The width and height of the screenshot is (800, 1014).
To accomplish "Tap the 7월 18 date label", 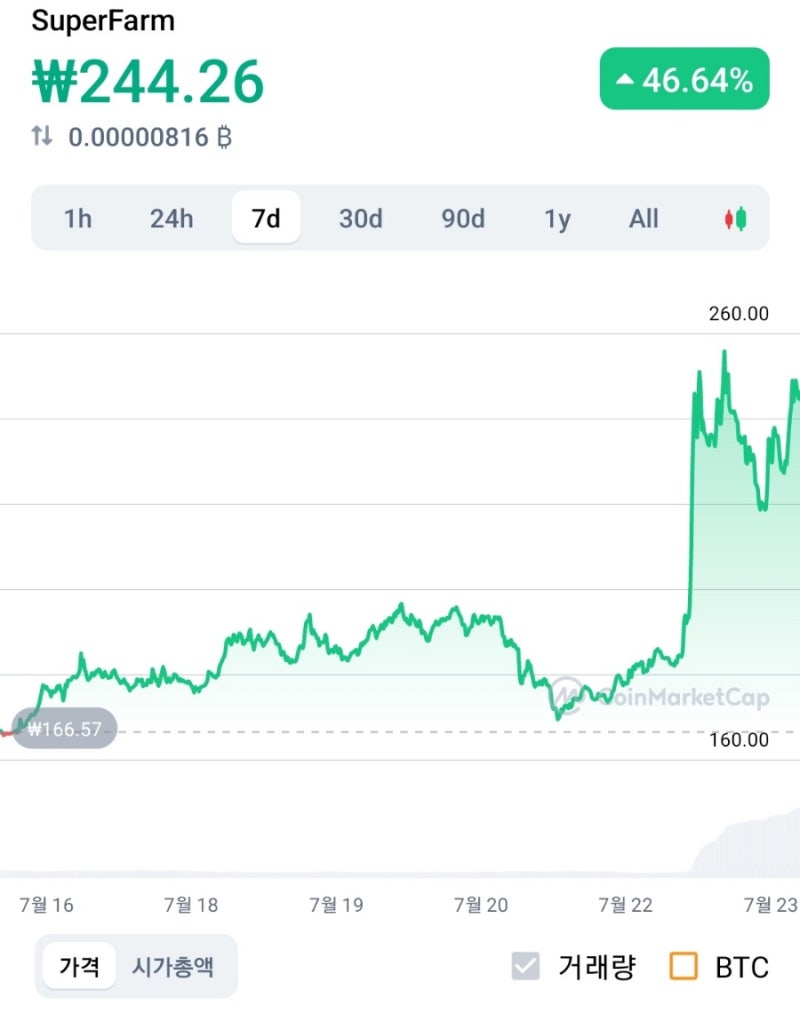I will 191,905.
